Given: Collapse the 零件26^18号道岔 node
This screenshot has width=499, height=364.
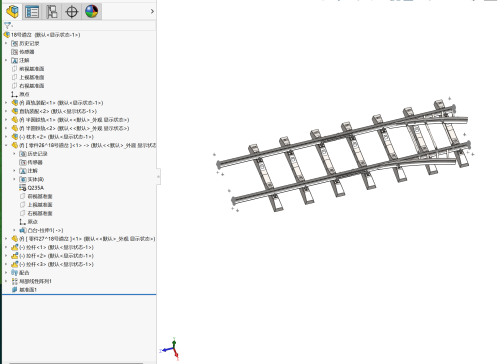Looking at the screenshot, I should pyautogui.click(x=6, y=145).
